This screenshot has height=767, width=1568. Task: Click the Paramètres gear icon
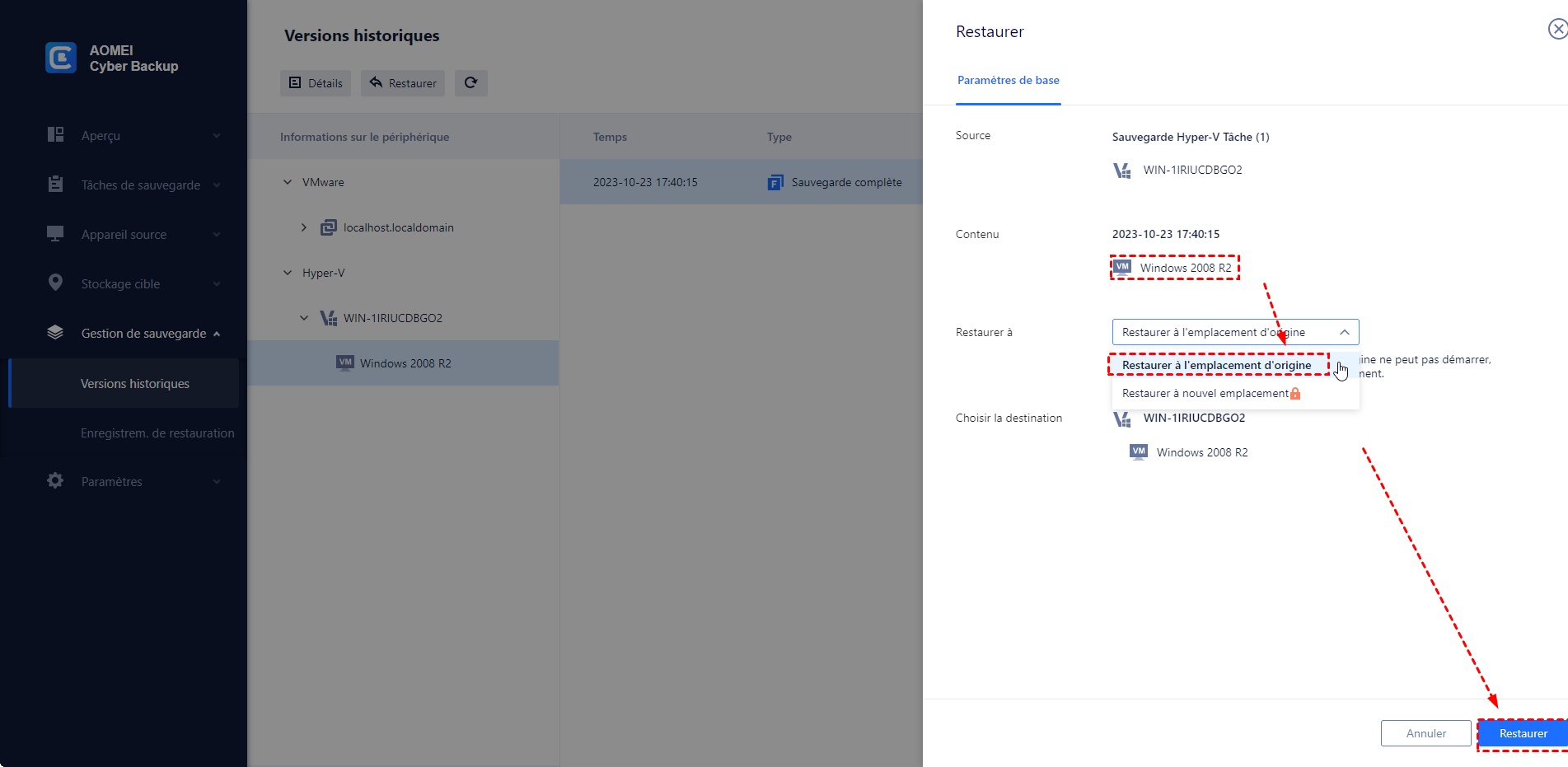[x=55, y=481]
